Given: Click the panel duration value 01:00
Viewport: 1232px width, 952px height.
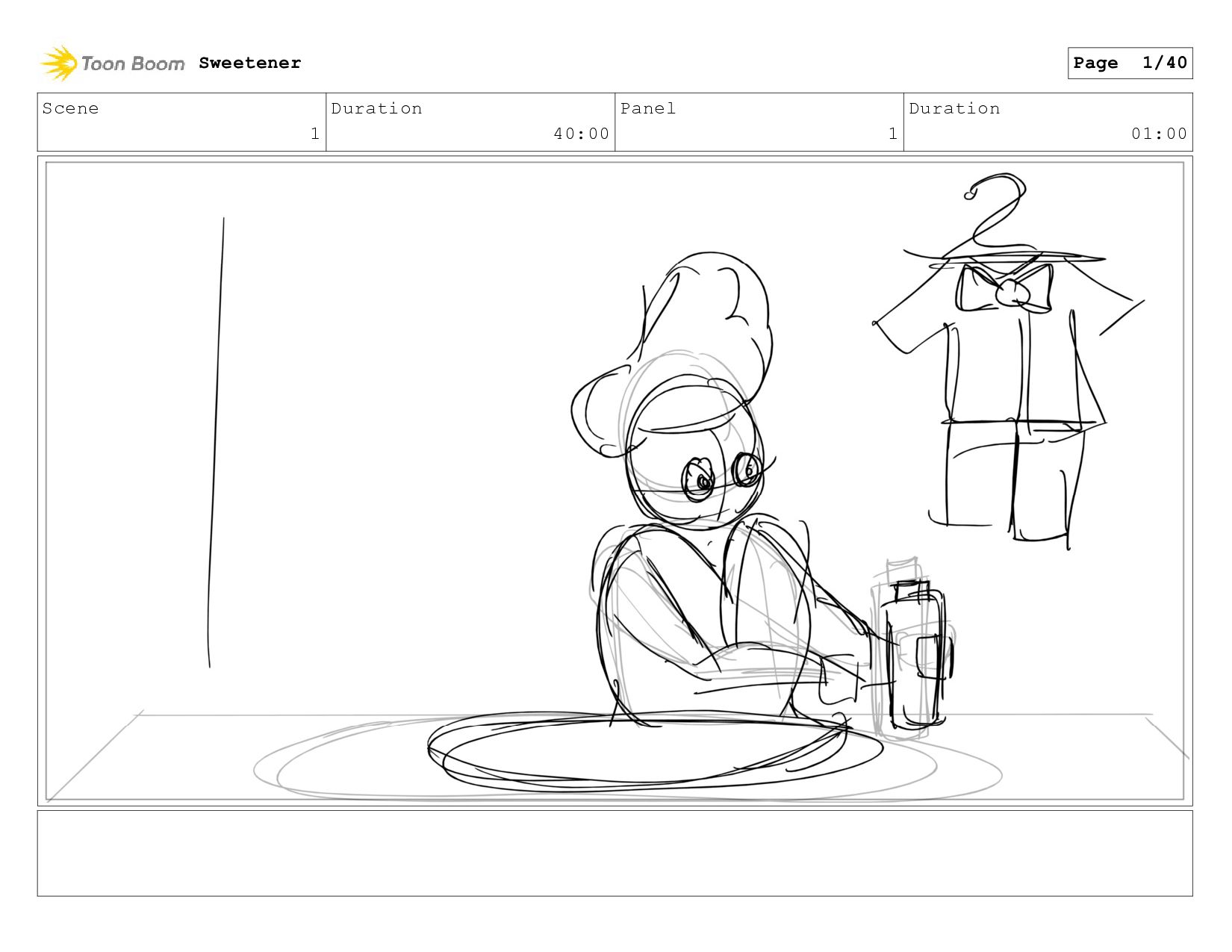Looking at the screenshot, I should click(1159, 134).
